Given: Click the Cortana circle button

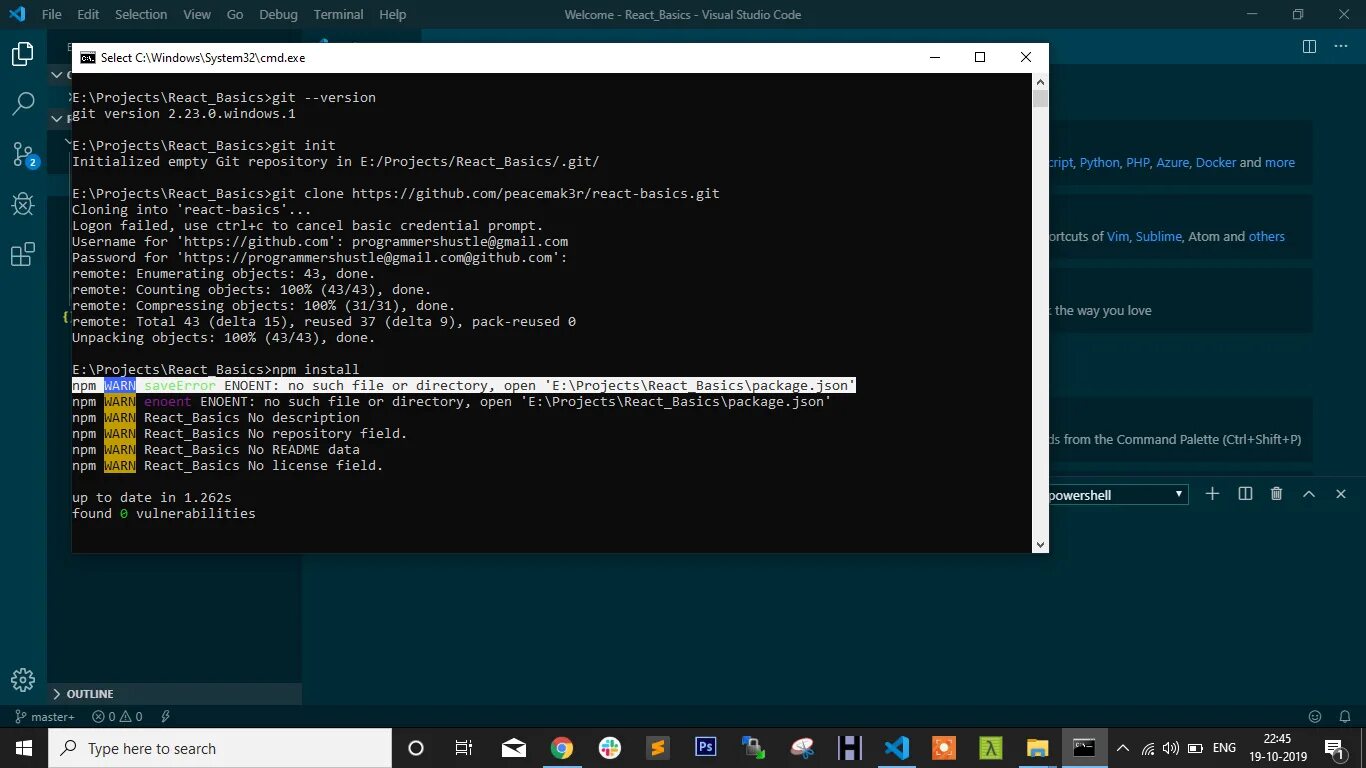Looking at the screenshot, I should click(416, 748).
